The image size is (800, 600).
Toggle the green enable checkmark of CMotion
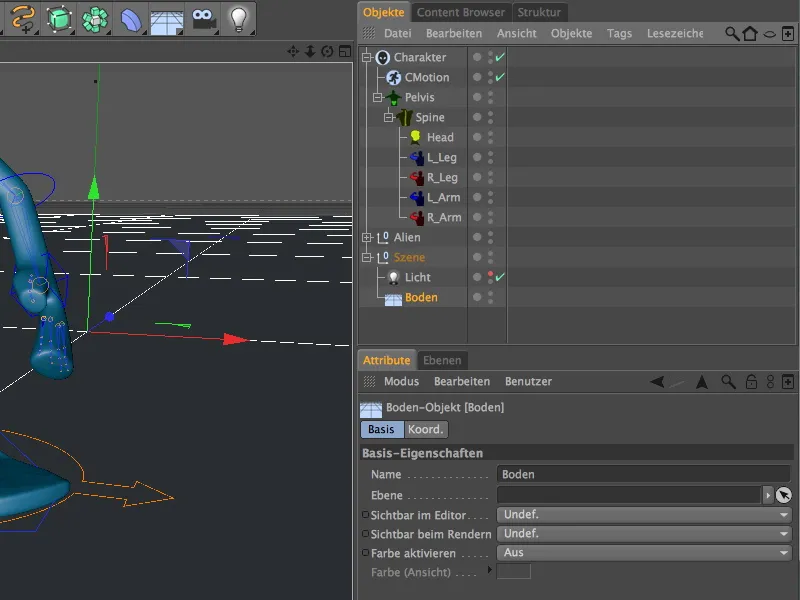click(500, 77)
